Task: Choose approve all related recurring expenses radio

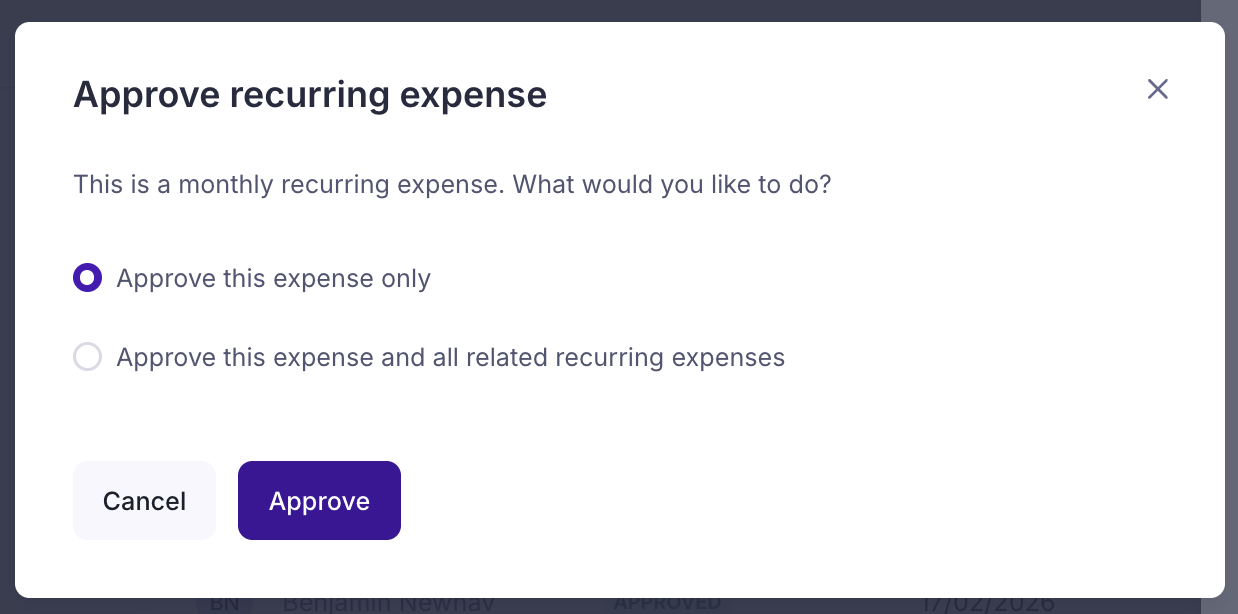Action: click(x=88, y=357)
